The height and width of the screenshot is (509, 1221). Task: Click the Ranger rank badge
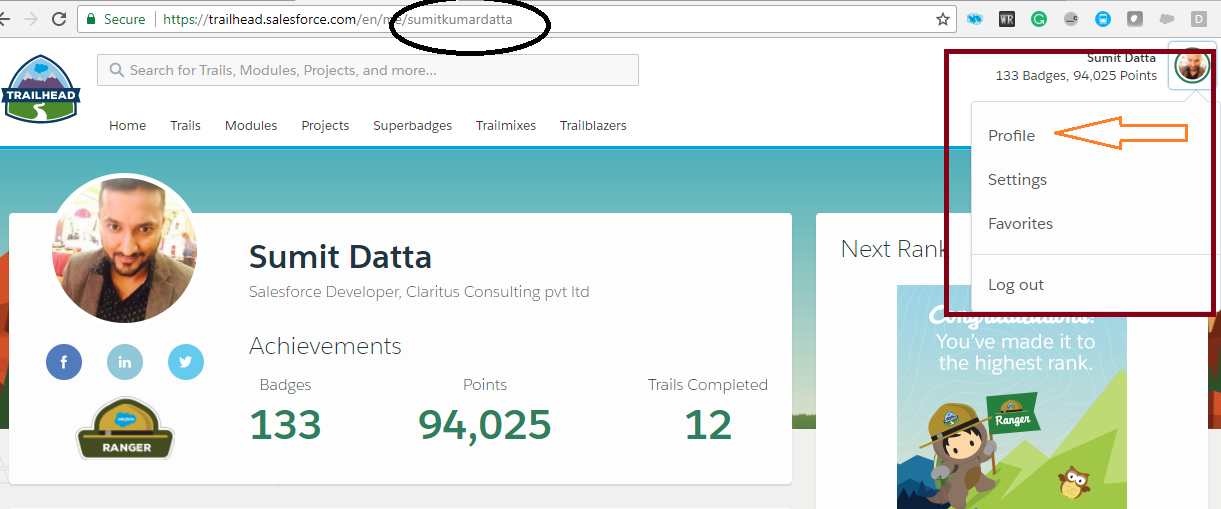(x=125, y=429)
